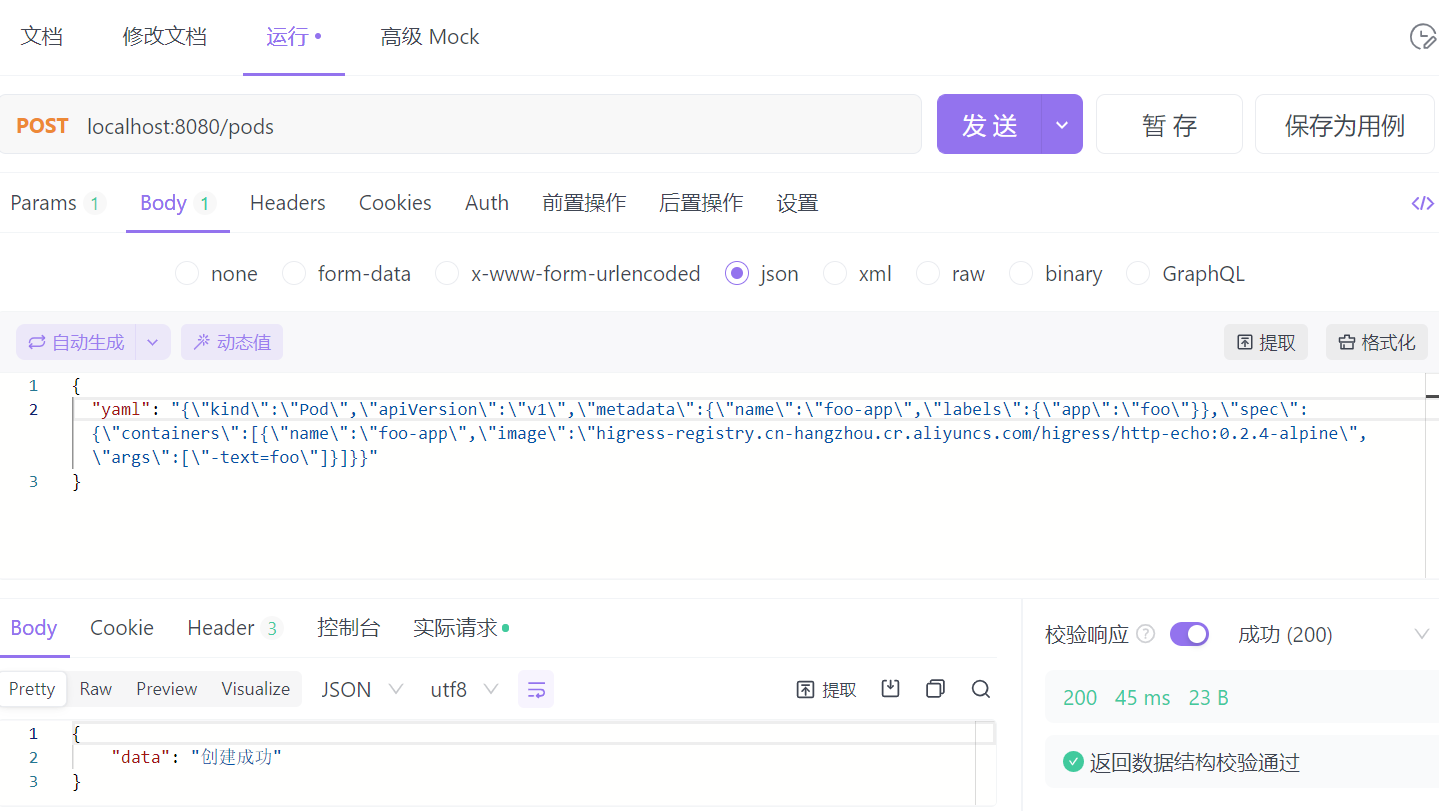The image size is (1439, 811).
Task: Expand the 发送 button dropdown arrow
Action: coord(1062,124)
